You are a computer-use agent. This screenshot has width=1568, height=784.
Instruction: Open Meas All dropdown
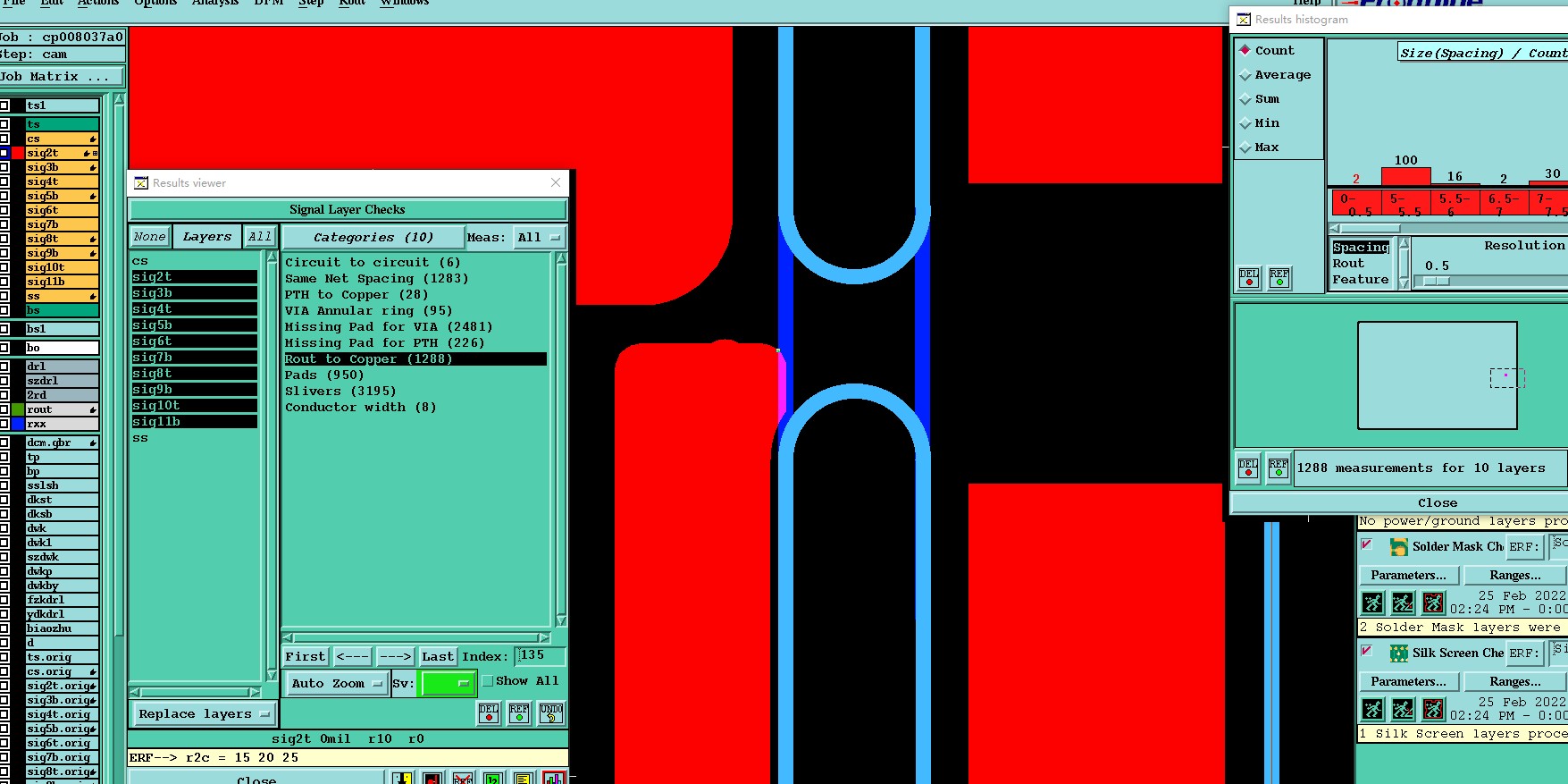[539, 237]
